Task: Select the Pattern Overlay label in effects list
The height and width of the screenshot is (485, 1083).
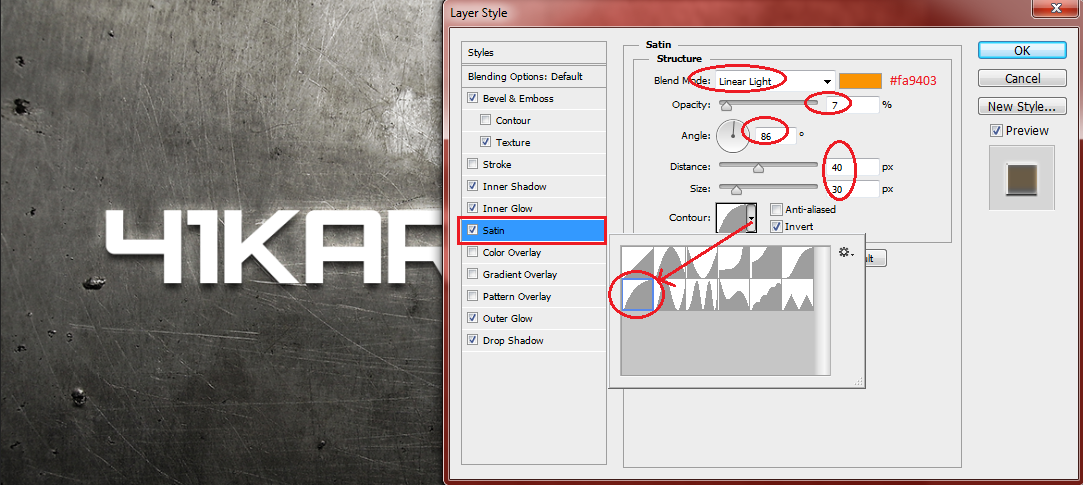Action: [517, 296]
